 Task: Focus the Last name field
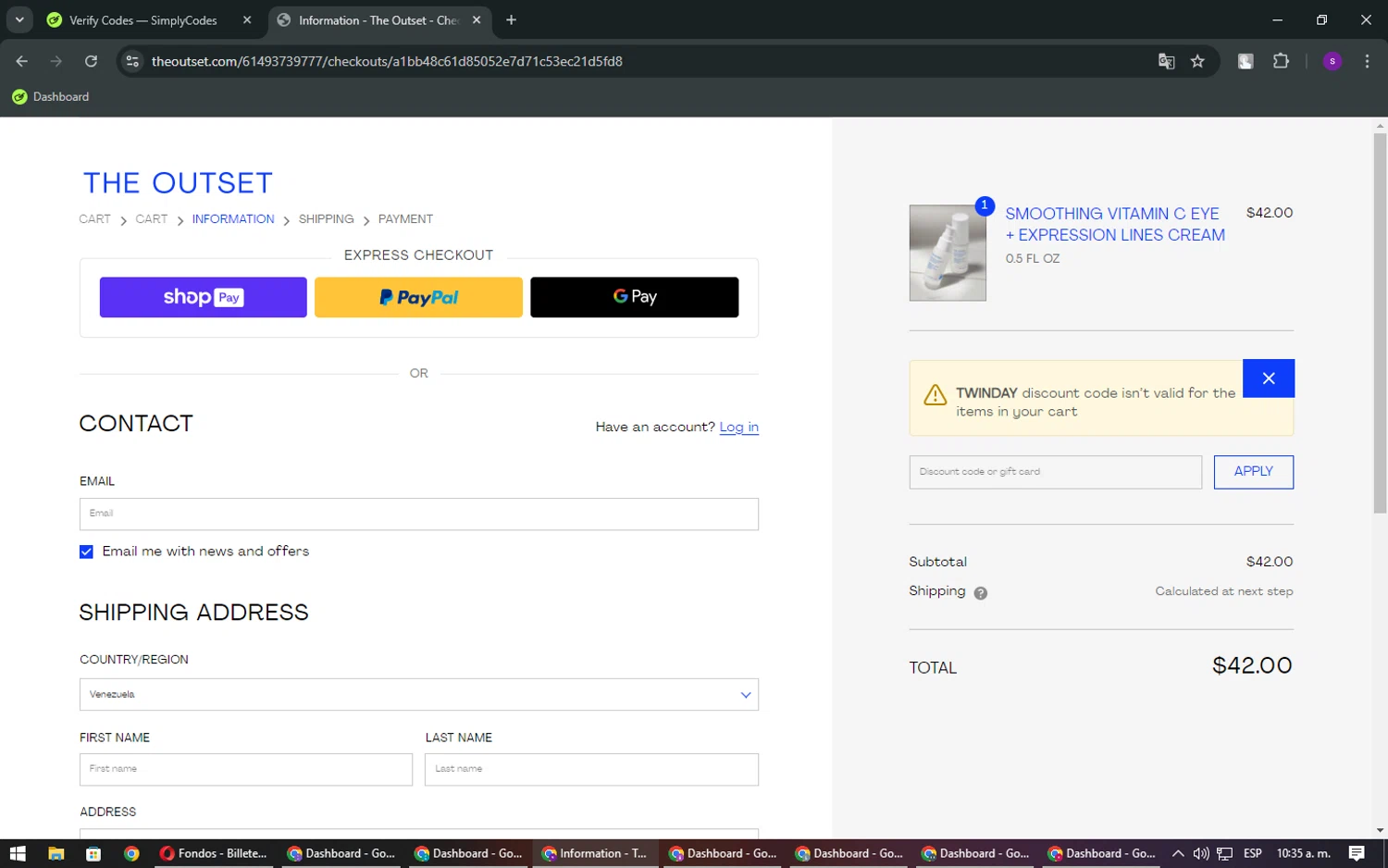(592, 769)
